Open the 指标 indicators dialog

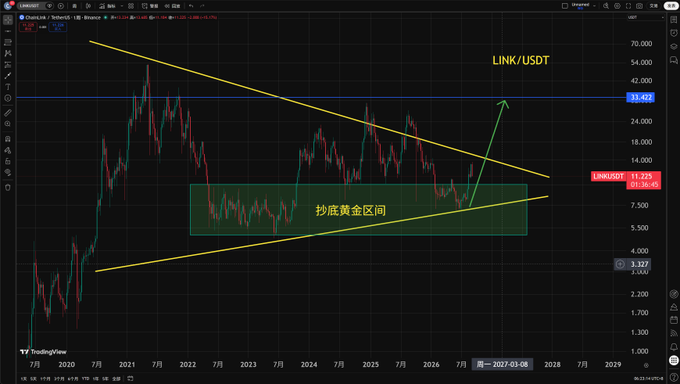click(107, 6)
